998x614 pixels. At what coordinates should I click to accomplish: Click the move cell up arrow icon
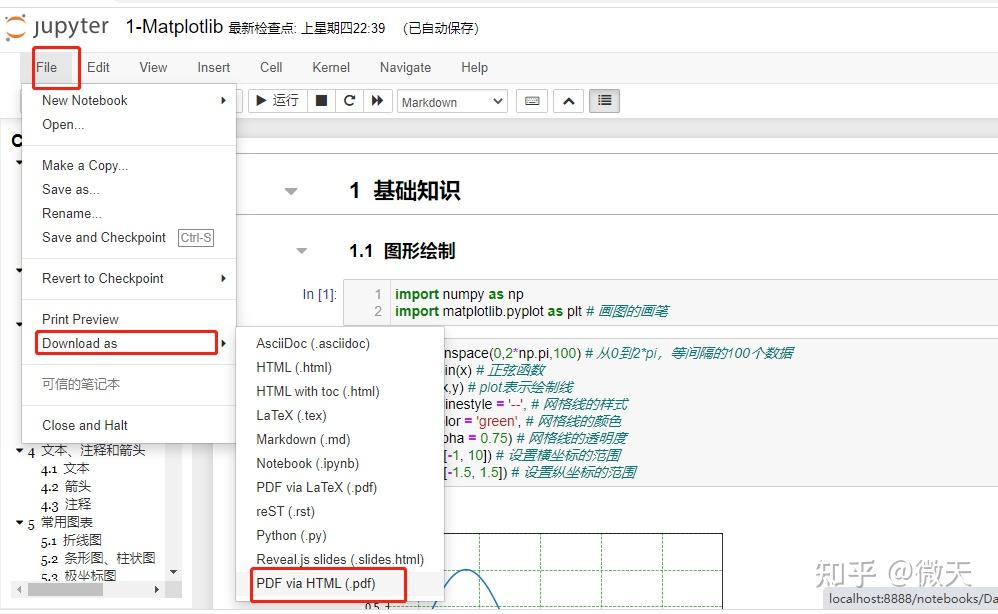568,100
